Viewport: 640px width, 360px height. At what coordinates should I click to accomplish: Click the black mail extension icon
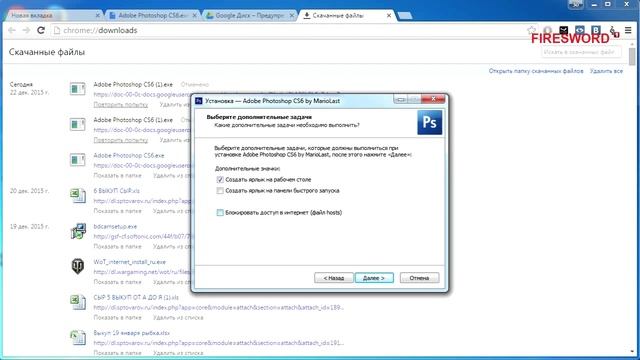[x=564, y=30]
